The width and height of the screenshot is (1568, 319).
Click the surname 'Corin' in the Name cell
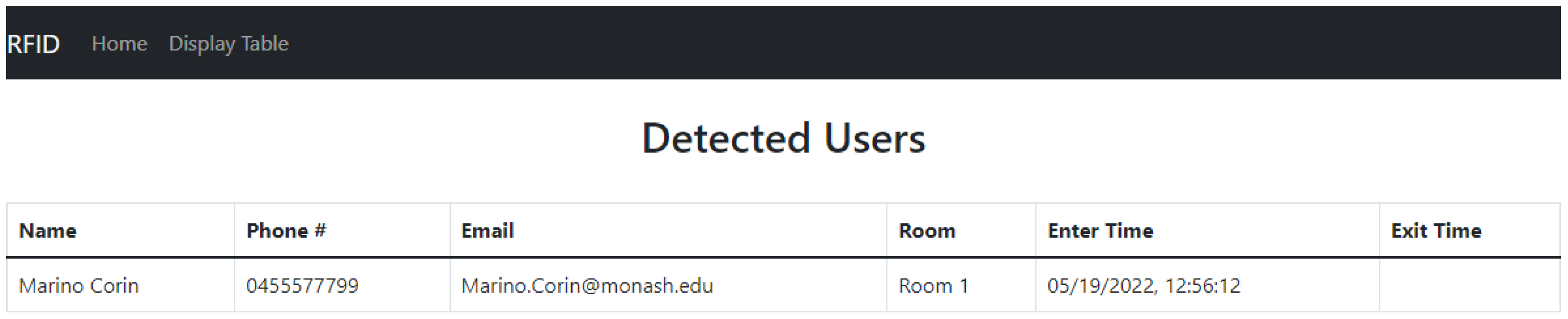point(115,286)
